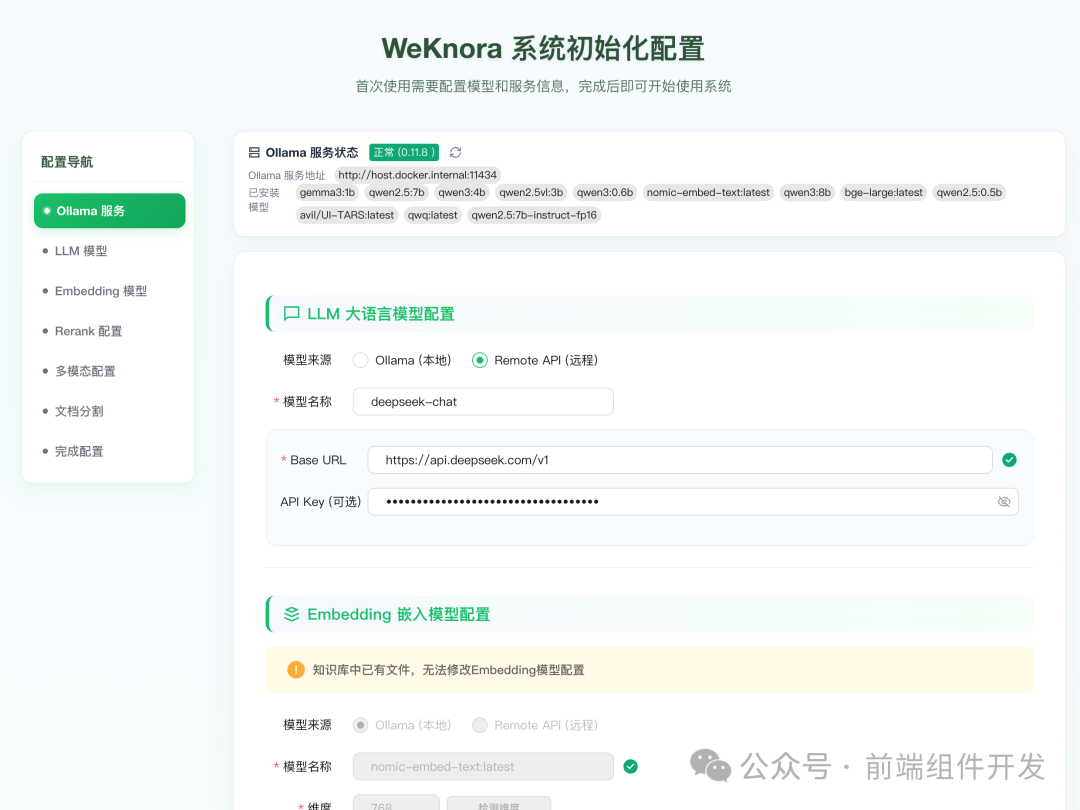Click the warning icon on the yellow notice banner

coord(296,669)
